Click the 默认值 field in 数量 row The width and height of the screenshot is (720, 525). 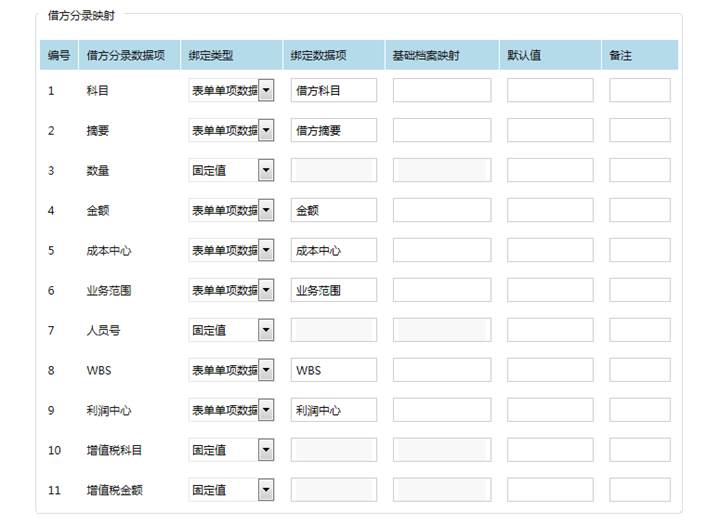(x=549, y=170)
